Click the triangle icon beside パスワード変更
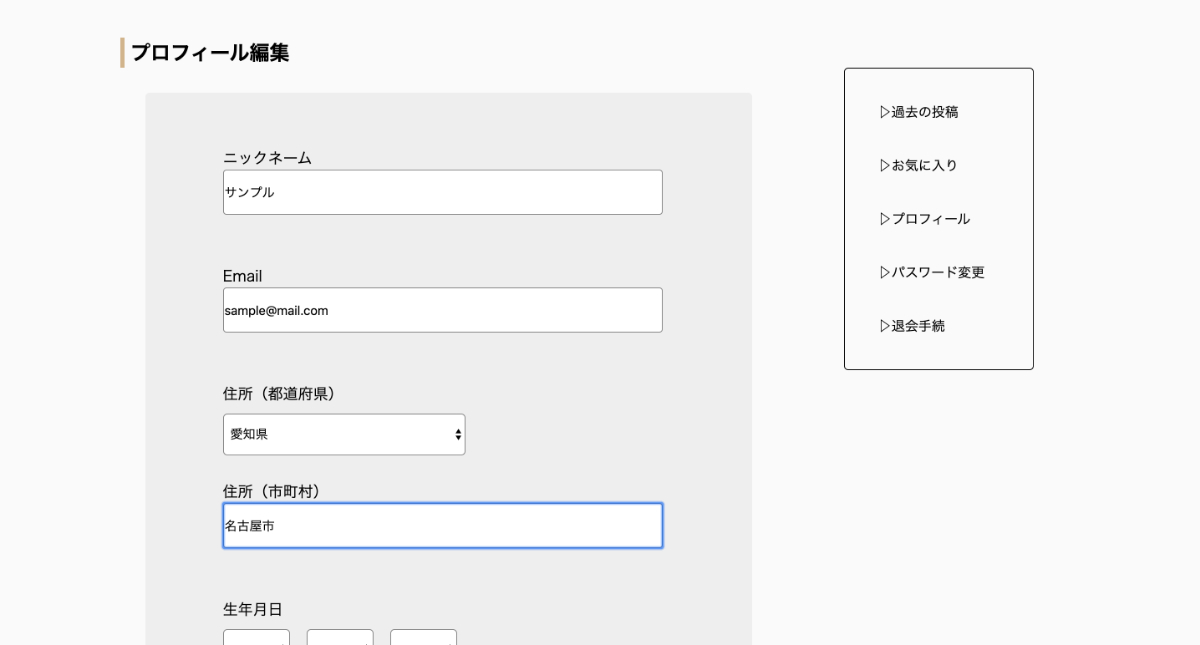 (x=885, y=272)
